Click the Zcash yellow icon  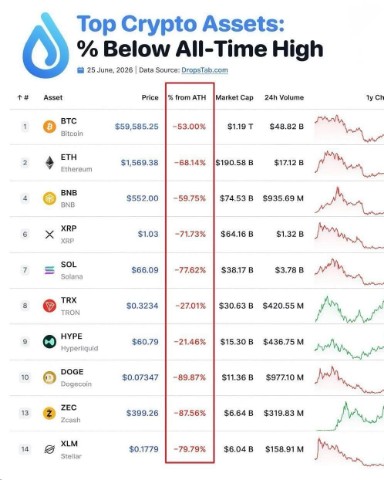49,413
